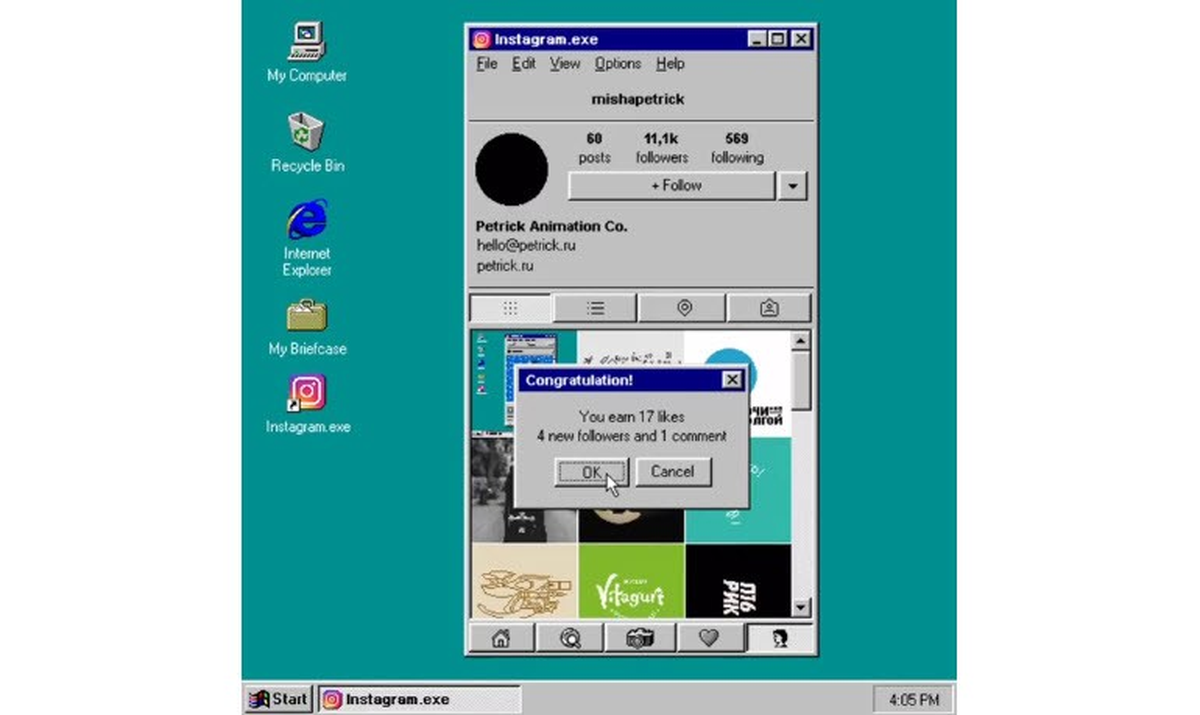Viewport: 1200px width, 715px height.
Task: Open the beige line-drawing post thumbnail
Action: 524,580
